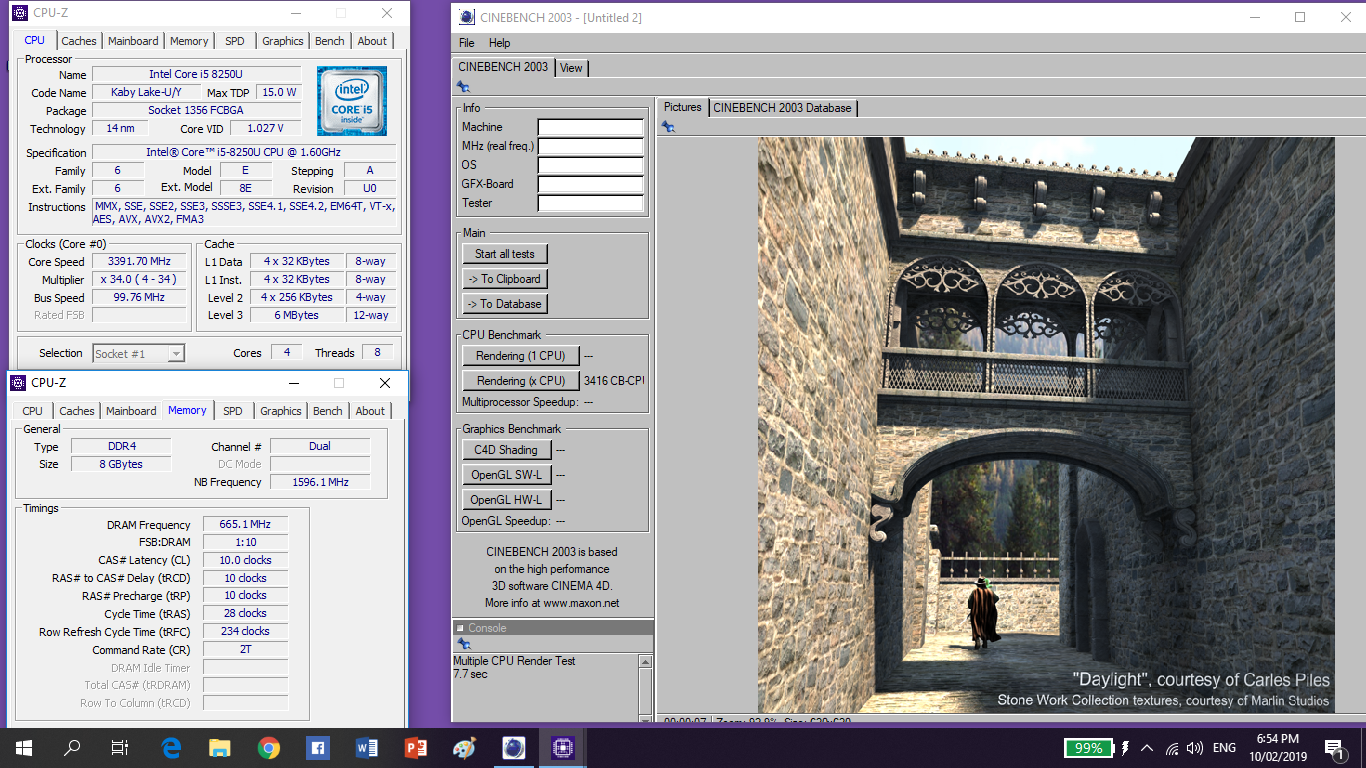Open Graphics tab in top CPU-Z window

(x=283, y=41)
